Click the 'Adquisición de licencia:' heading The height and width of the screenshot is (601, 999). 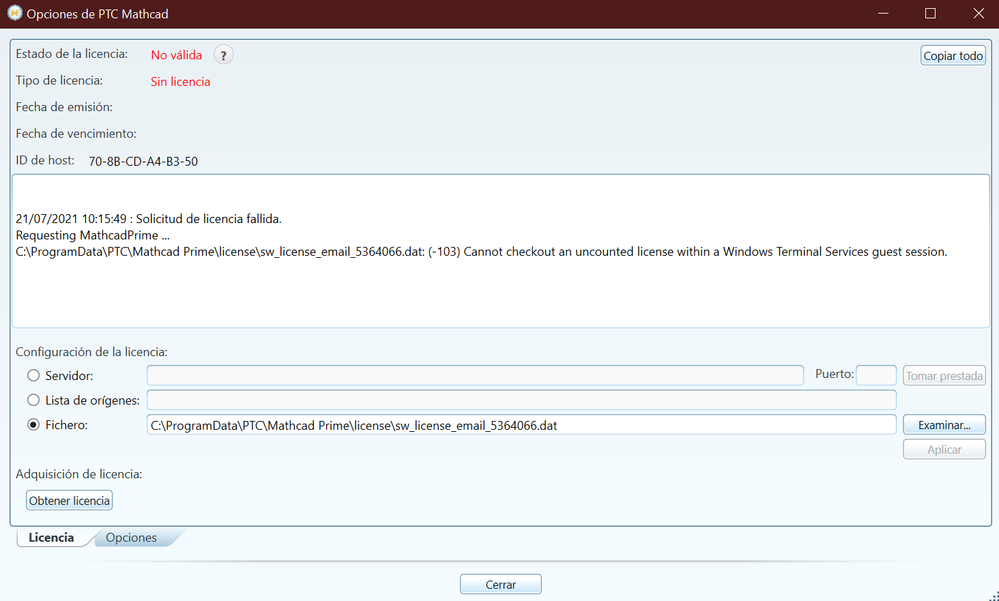[x=79, y=474]
